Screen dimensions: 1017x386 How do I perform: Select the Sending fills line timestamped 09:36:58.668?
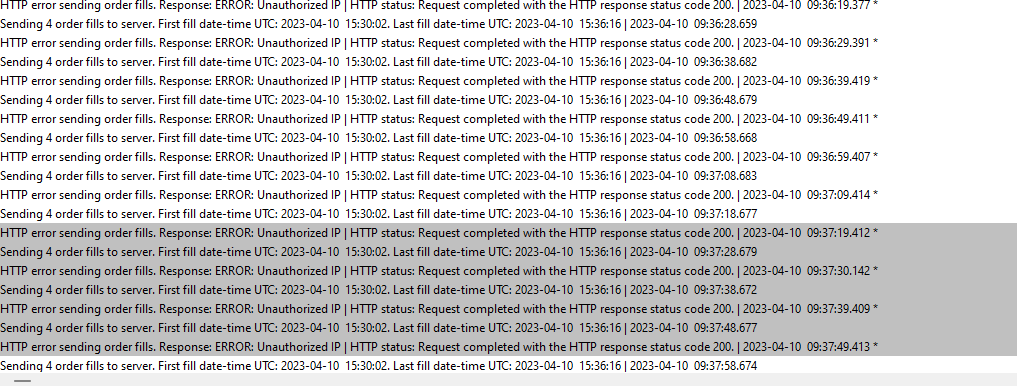pos(508,138)
